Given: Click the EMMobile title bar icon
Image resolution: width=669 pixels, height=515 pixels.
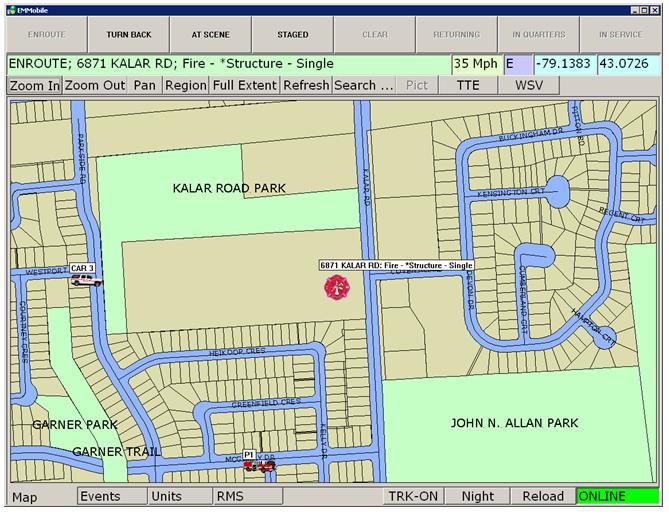Looking at the screenshot, I should coord(10,7).
